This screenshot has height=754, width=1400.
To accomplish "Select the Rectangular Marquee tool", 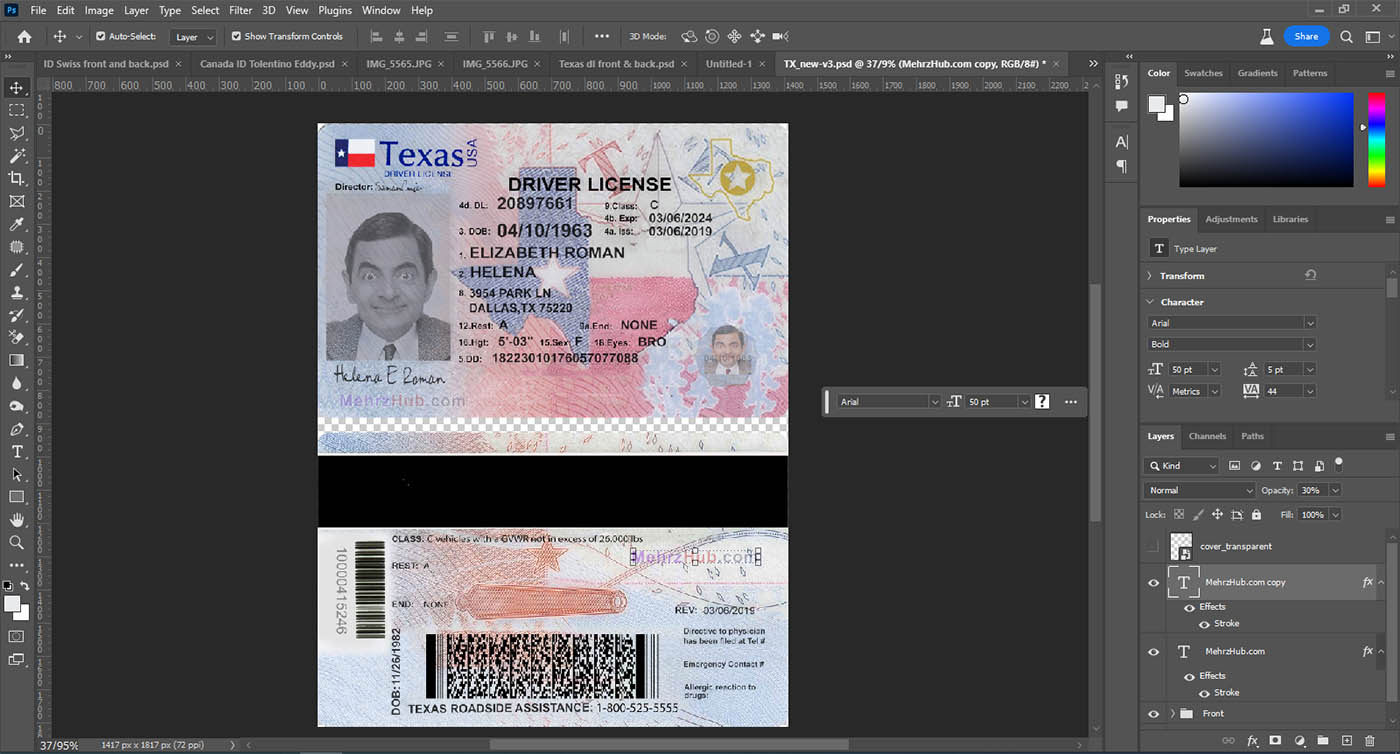I will point(17,111).
